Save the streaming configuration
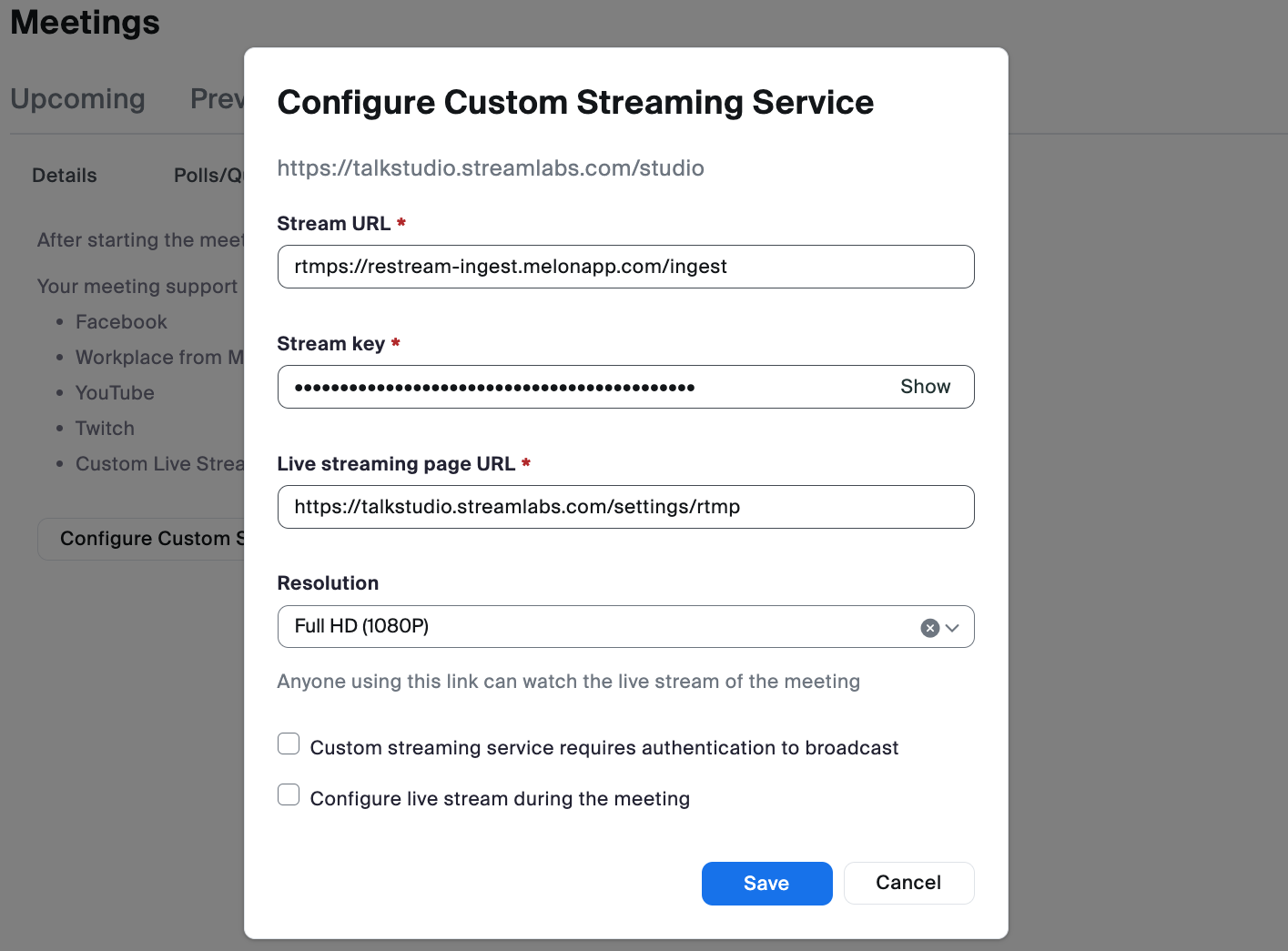This screenshot has width=1288, height=951. coord(766,883)
